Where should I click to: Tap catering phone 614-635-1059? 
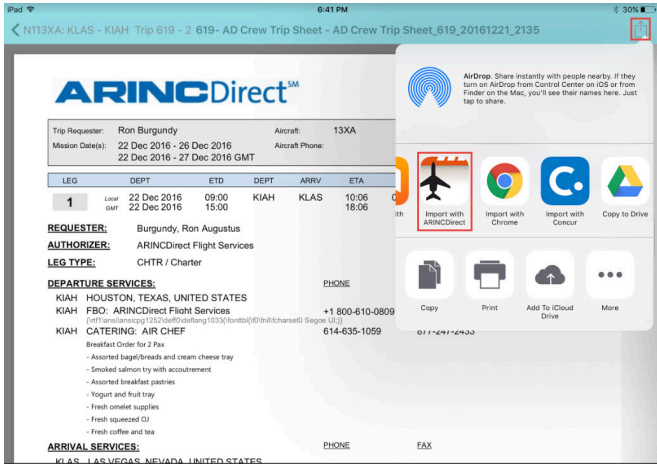click(352, 331)
